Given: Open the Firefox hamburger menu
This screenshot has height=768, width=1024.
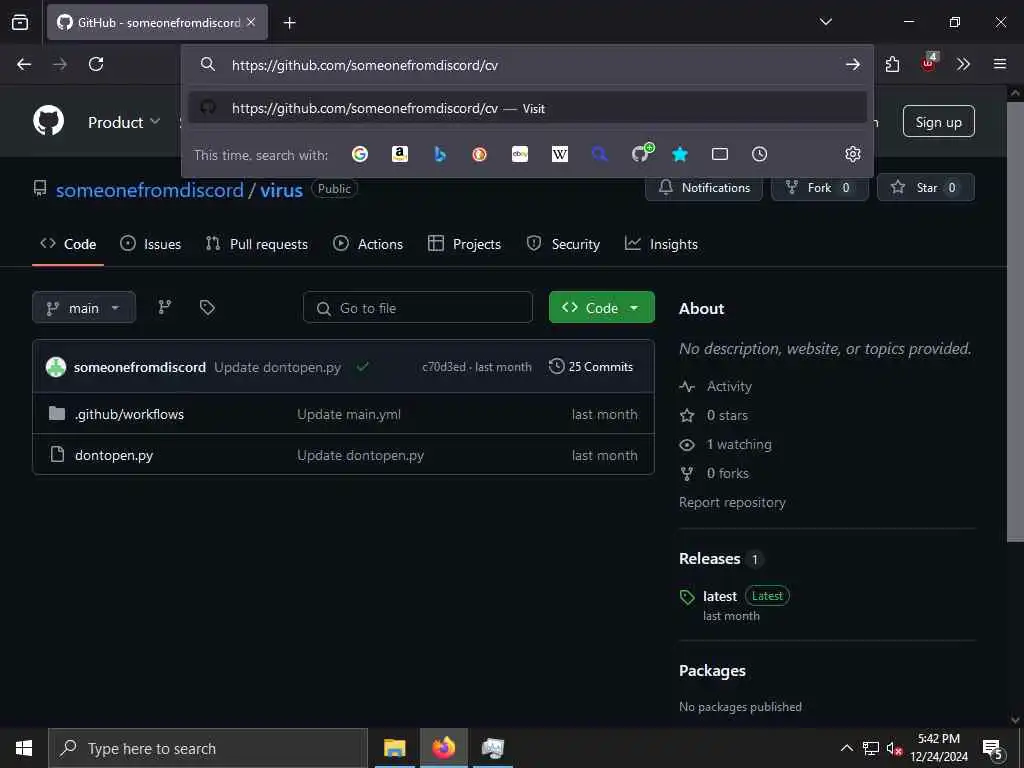Looking at the screenshot, I should pos(999,64).
